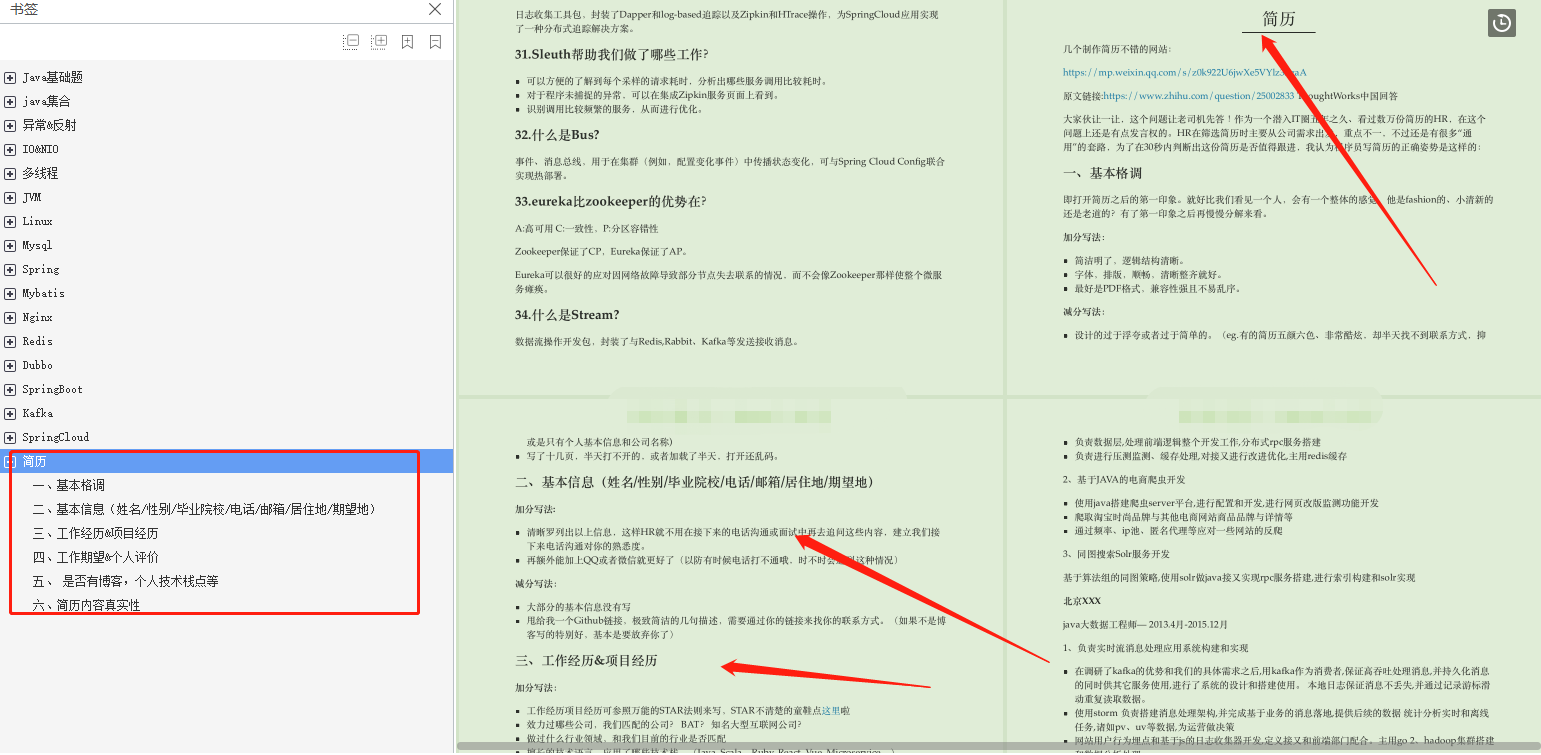Close the 书签 bookmarks panel
This screenshot has width=1541, height=755.
(x=435, y=9)
